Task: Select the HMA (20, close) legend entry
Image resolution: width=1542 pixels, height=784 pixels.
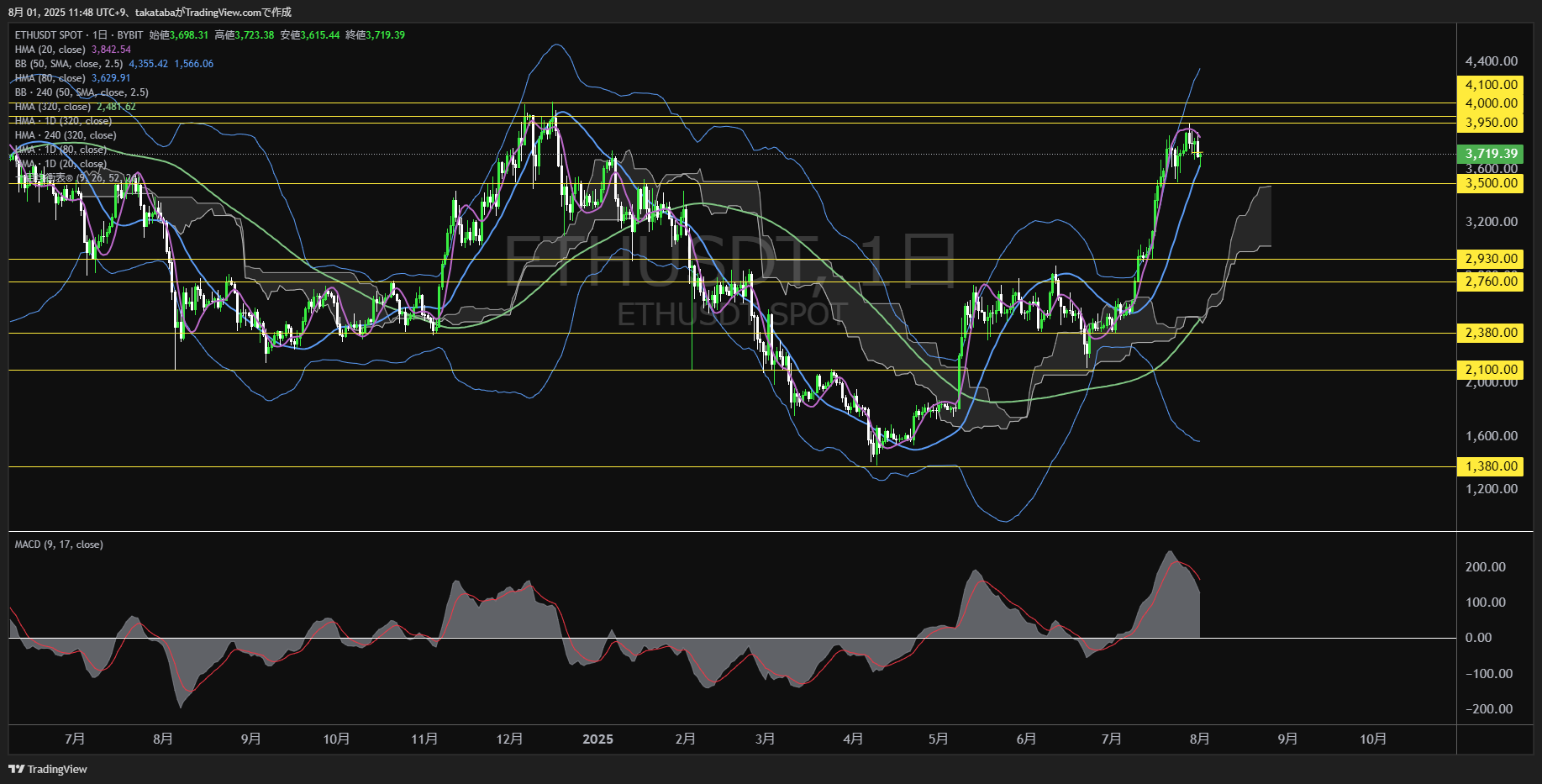Action: [x=50, y=50]
